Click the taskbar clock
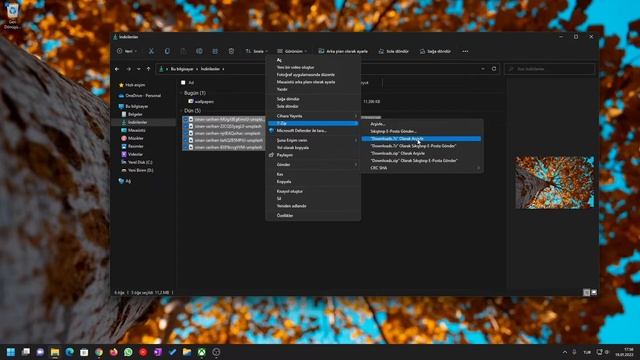 coord(624,352)
